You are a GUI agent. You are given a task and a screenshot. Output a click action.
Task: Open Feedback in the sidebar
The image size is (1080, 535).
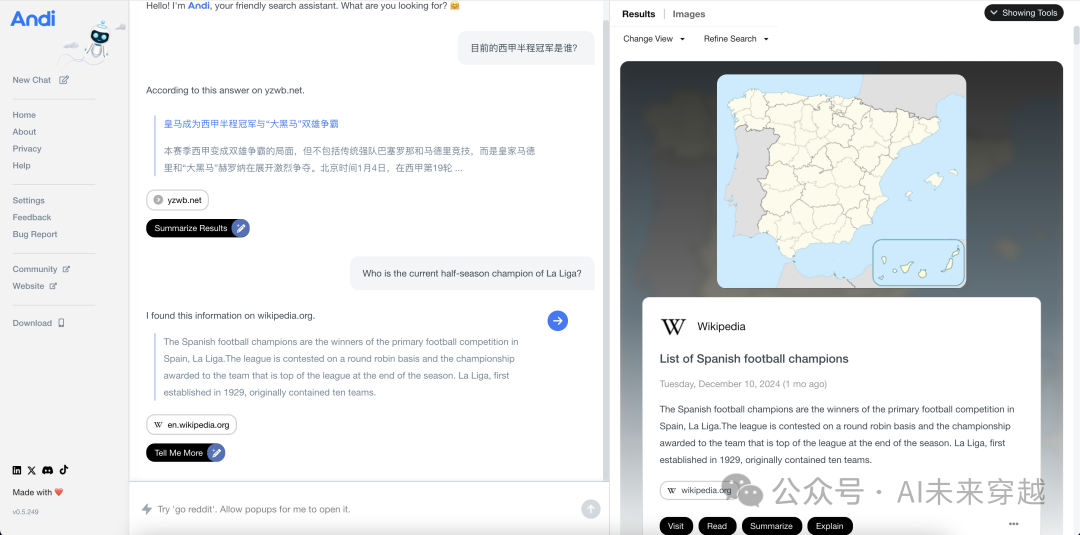32,217
